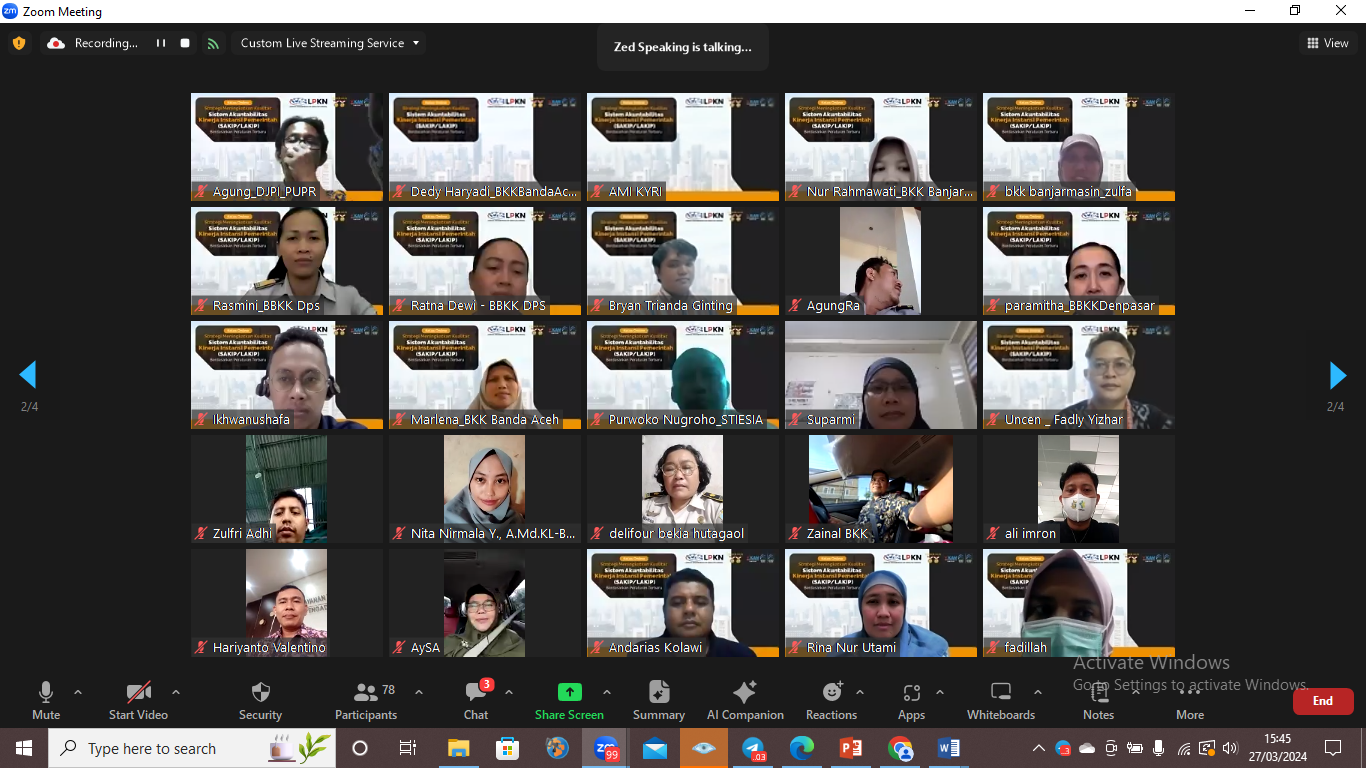1366x768 pixels.
Task: Click the encryption shield icon at top left
Action: (18, 43)
